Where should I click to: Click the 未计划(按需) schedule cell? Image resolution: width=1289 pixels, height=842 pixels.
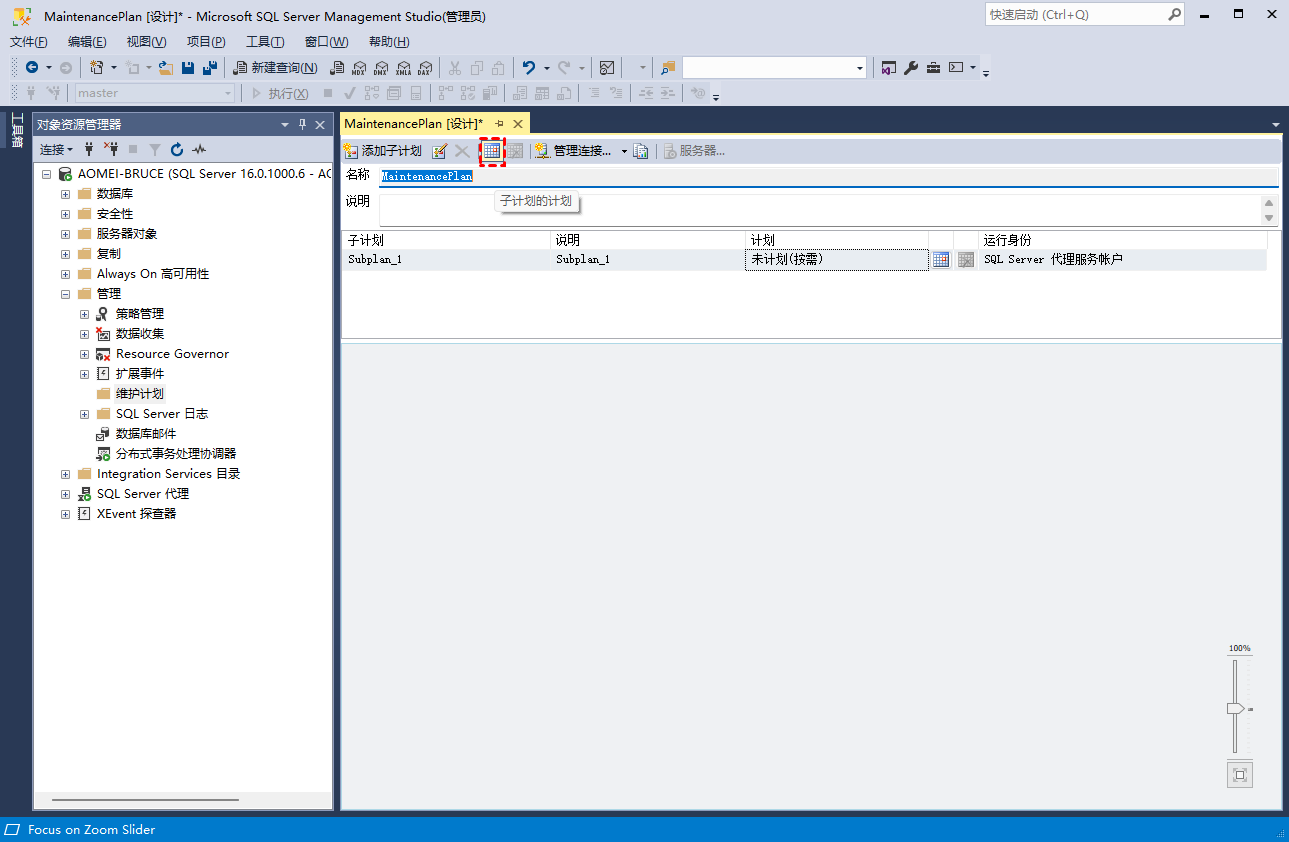[837, 259]
